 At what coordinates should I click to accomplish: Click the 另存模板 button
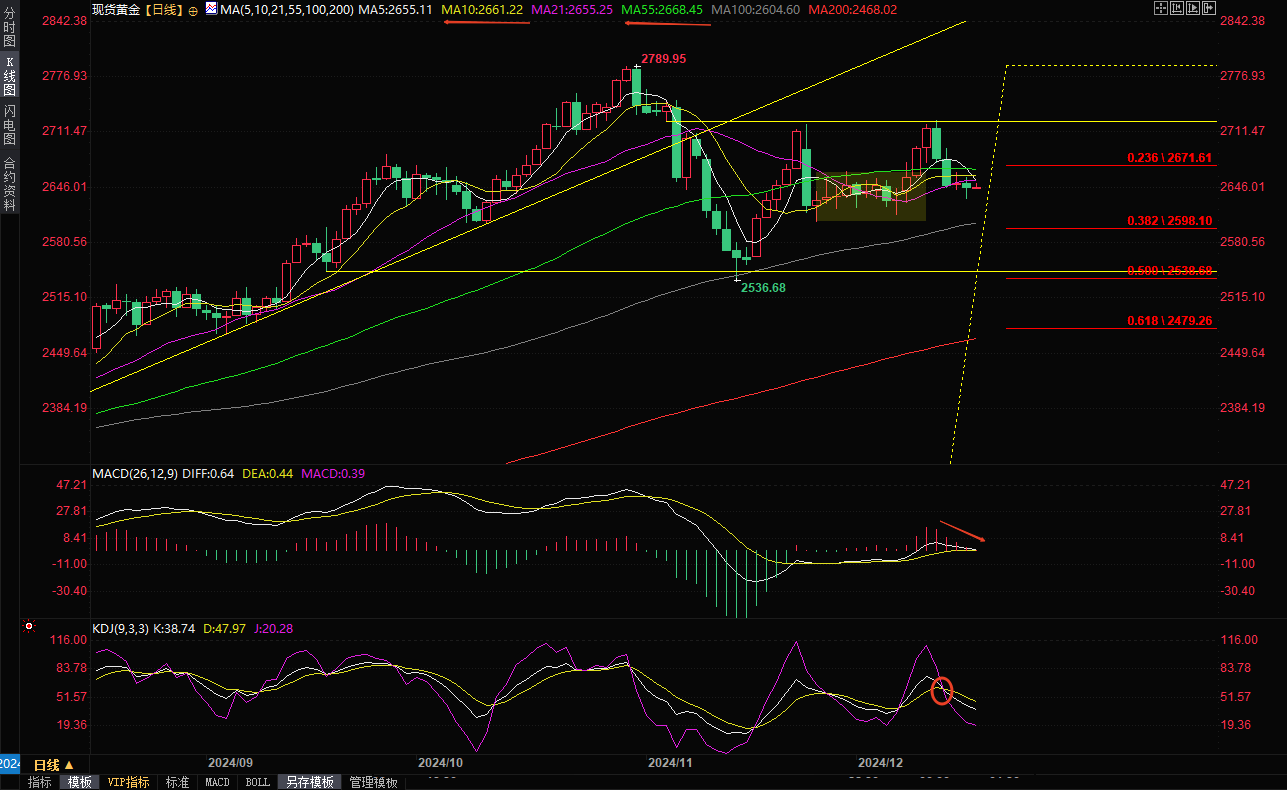[309, 782]
